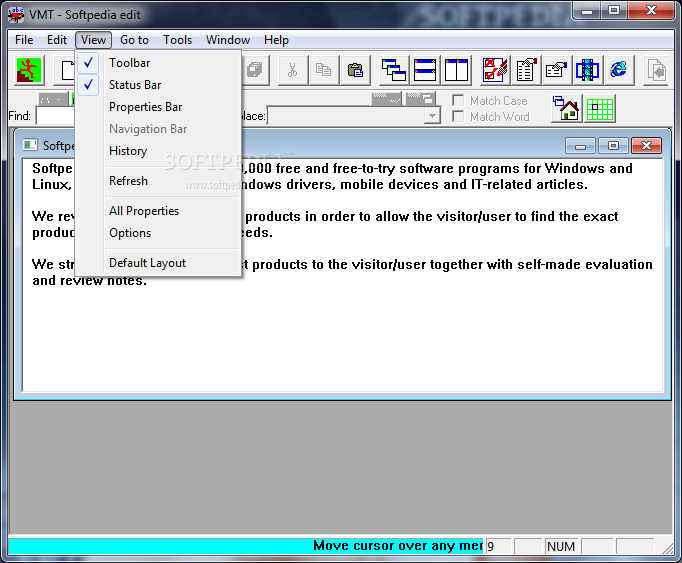682x563 pixels.
Task: Cascade windows using the toolbar icon
Action: [x=394, y=70]
